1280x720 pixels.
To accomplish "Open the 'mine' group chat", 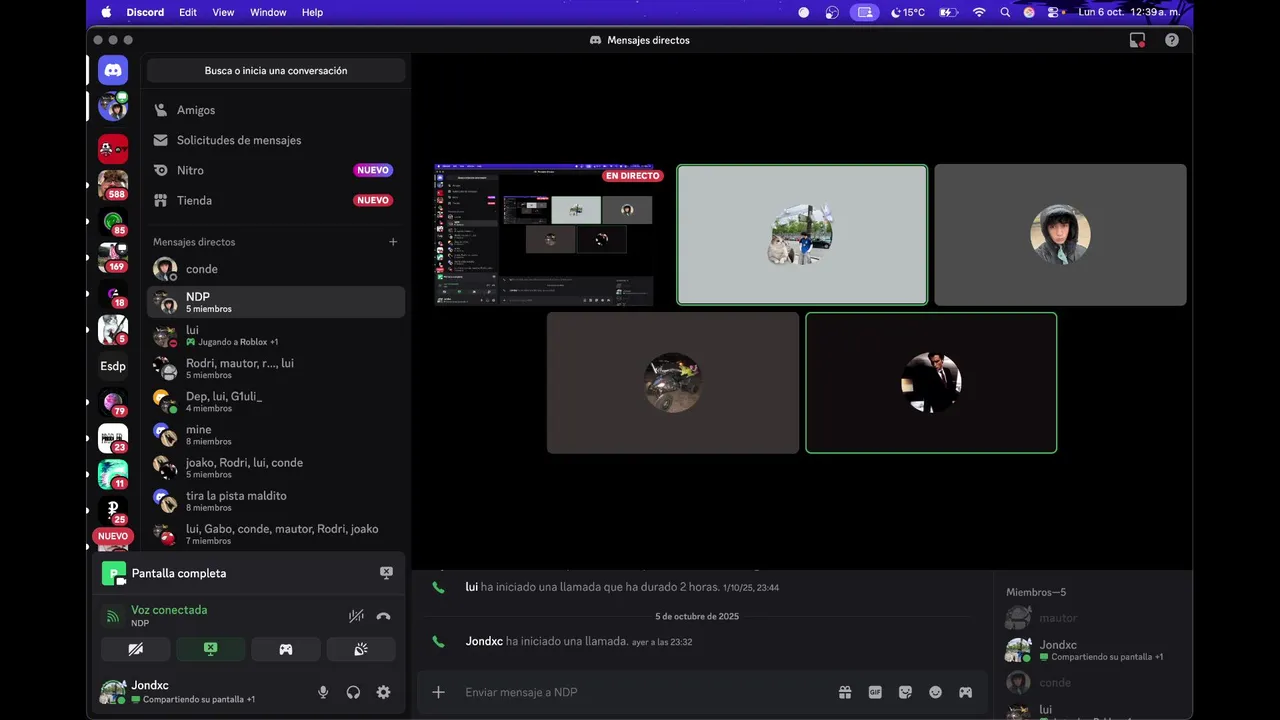I will click(276, 434).
